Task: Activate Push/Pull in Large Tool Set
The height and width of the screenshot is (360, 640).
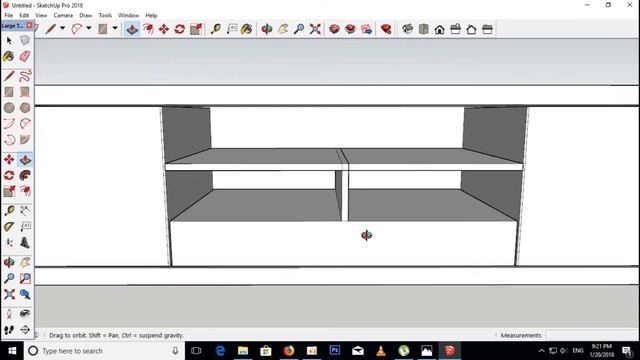Action: (x=25, y=160)
